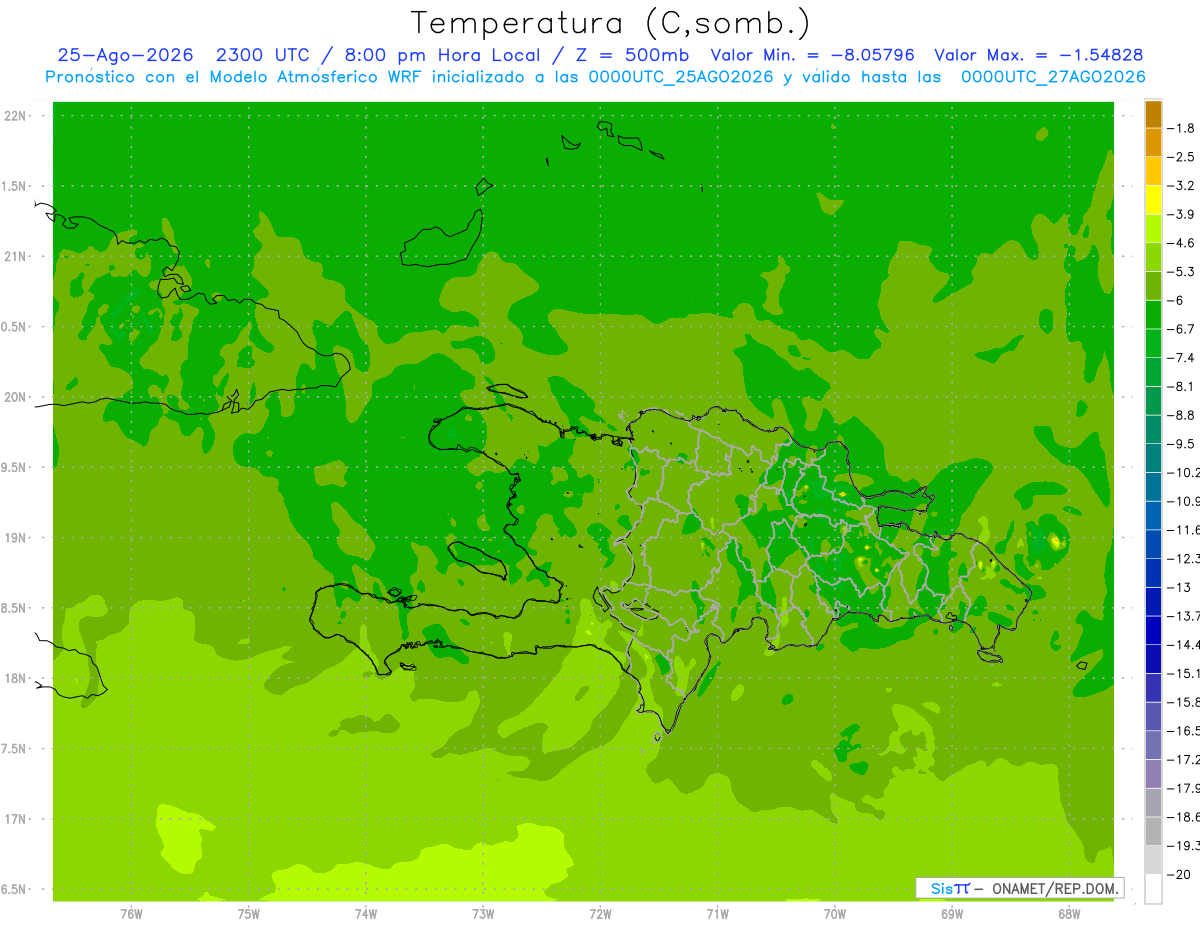Click the "73W" longitude label

[x=483, y=914]
